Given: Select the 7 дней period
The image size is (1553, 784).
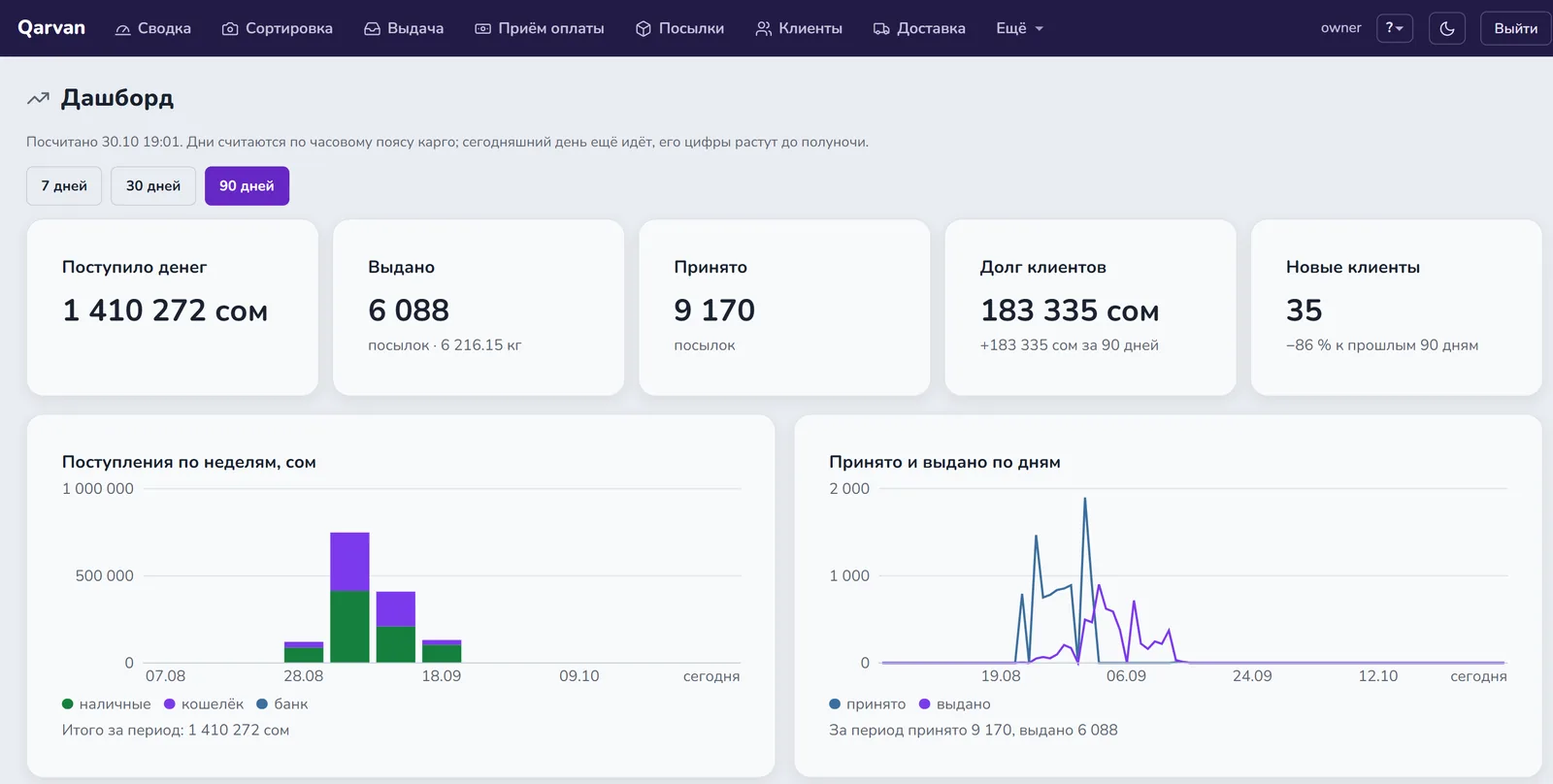Looking at the screenshot, I should 64,186.
